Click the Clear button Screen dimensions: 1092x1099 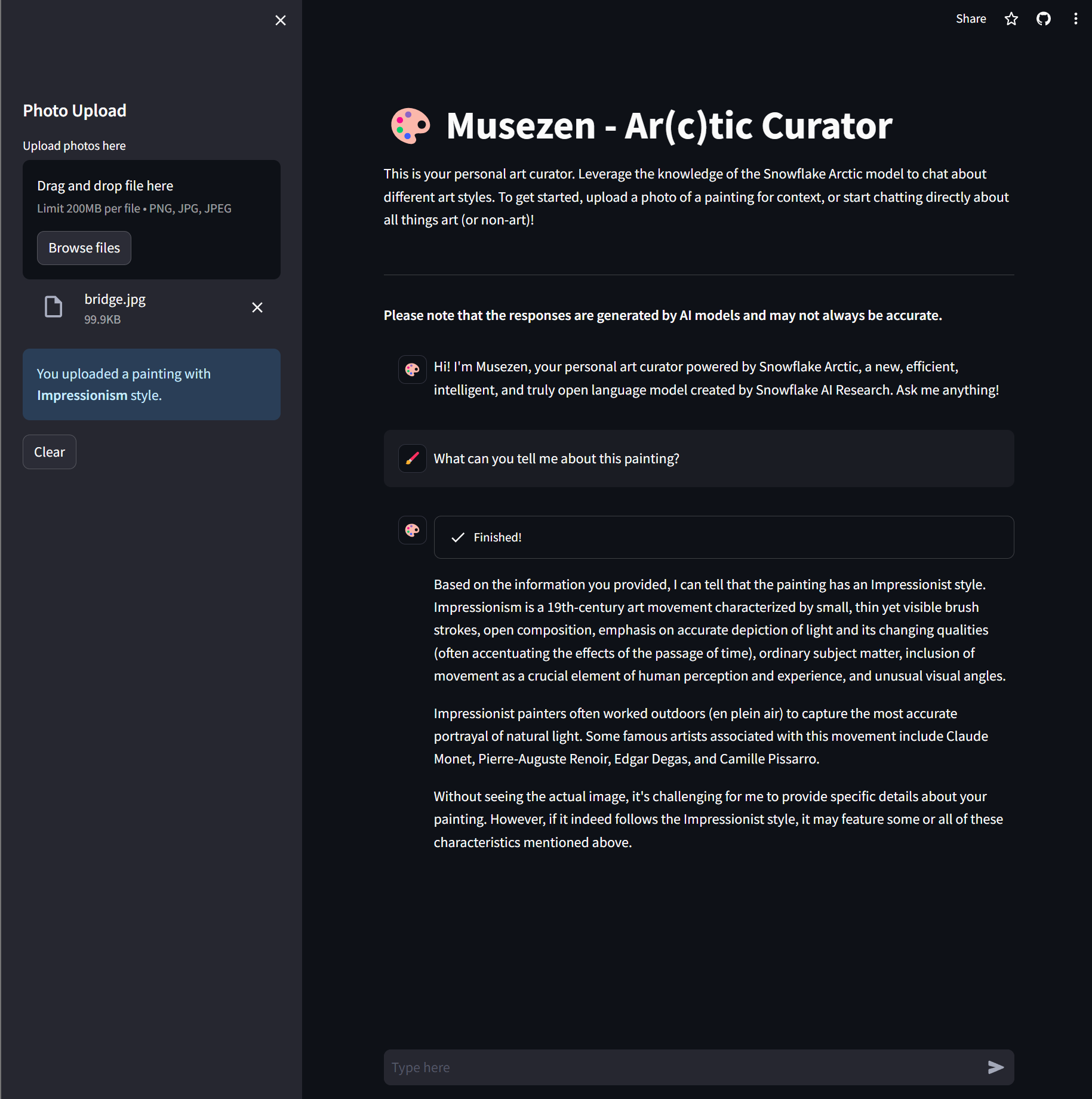pyautogui.click(x=50, y=452)
